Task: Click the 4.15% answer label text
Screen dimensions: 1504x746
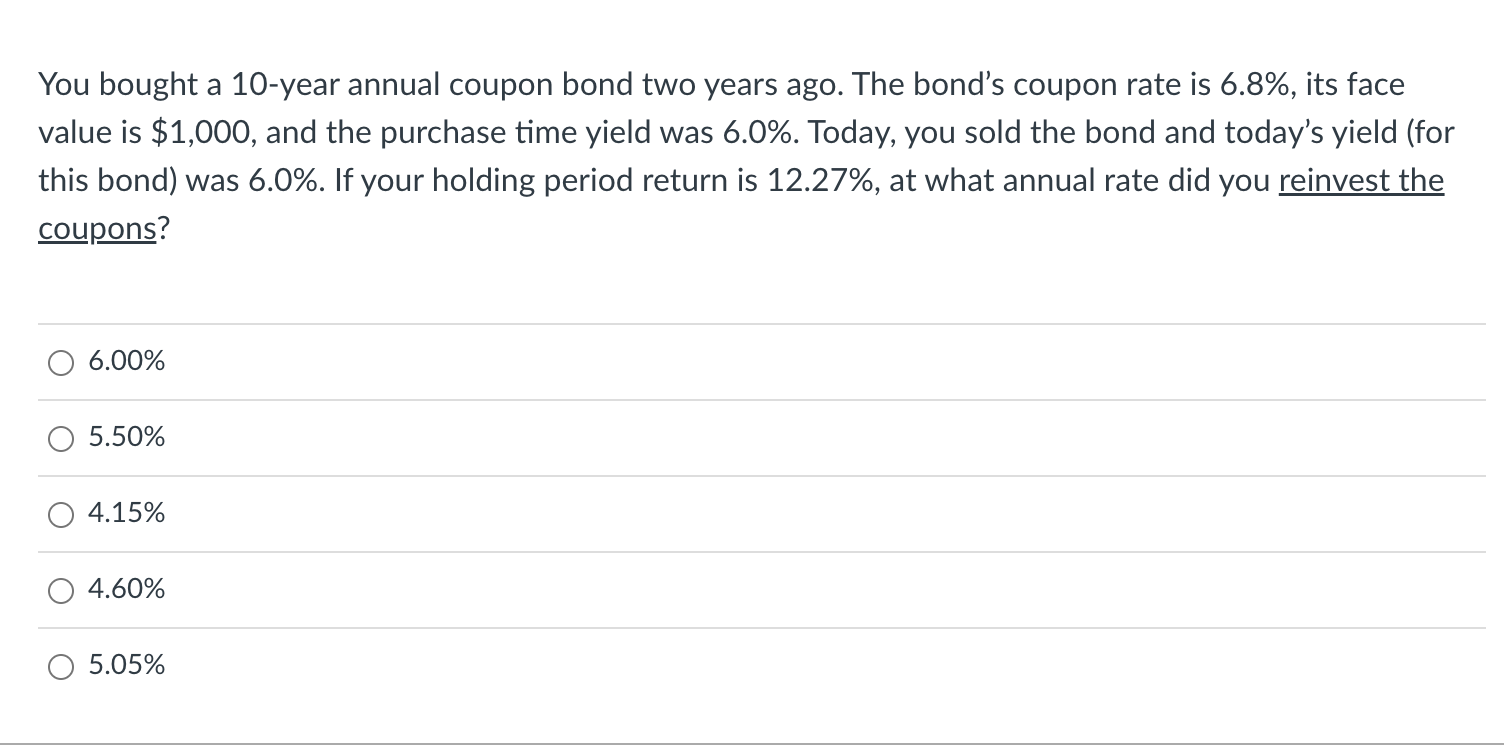Action: tap(127, 513)
